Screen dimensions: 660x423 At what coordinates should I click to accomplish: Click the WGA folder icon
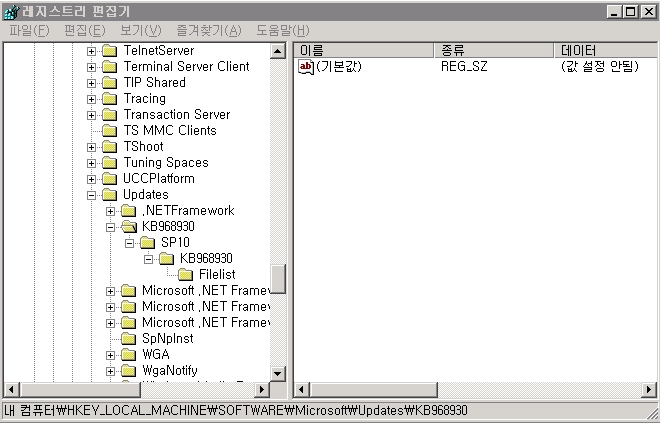(x=128, y=355)
